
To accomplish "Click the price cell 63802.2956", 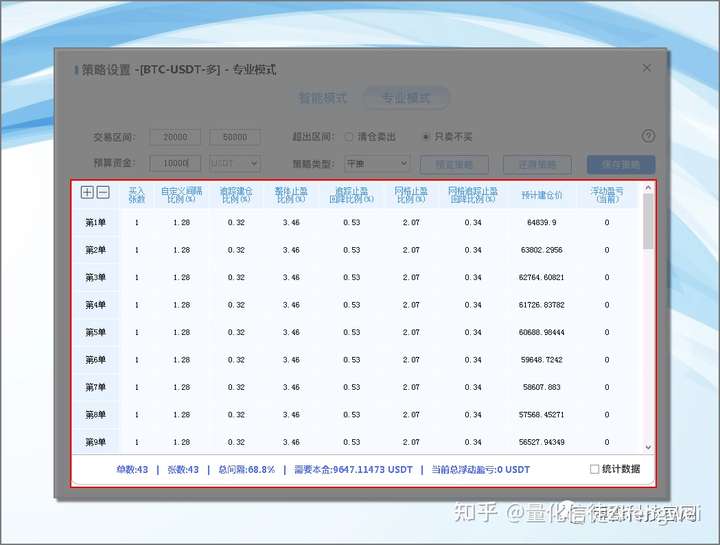I will pos(542,250).
